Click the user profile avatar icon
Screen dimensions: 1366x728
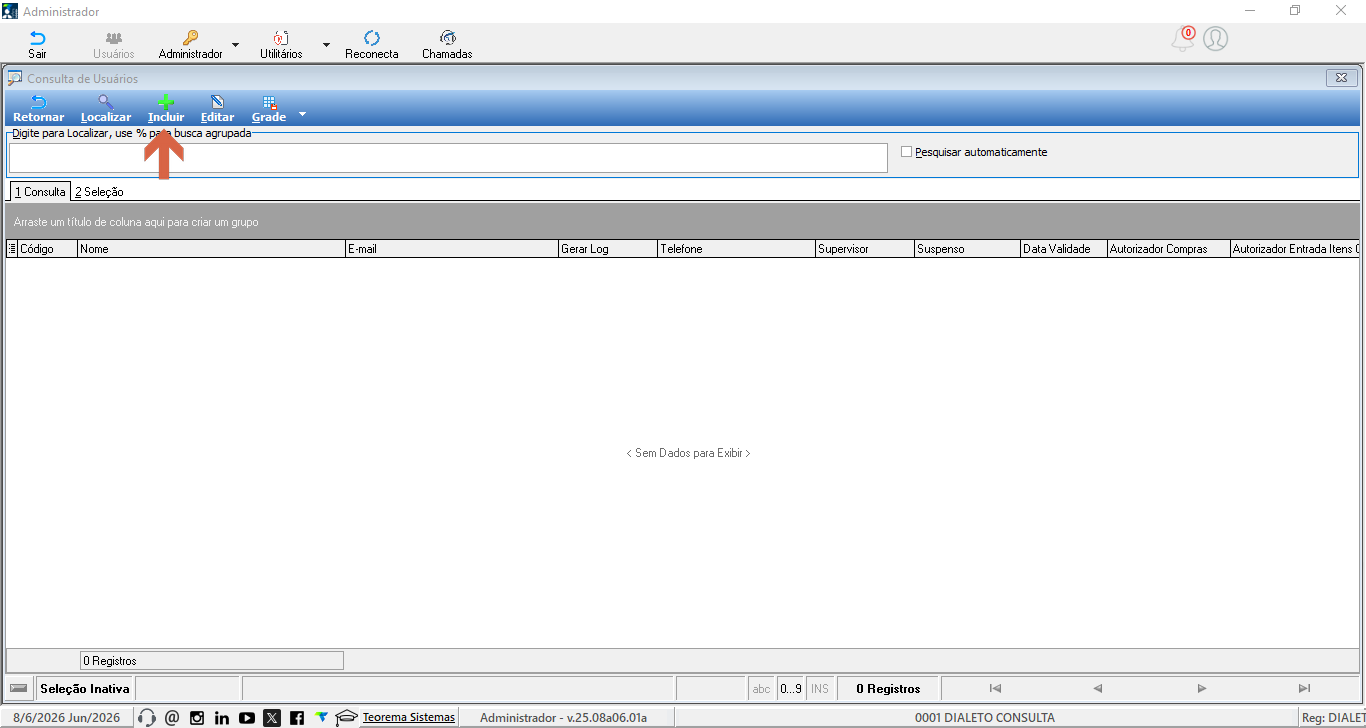1215,39
